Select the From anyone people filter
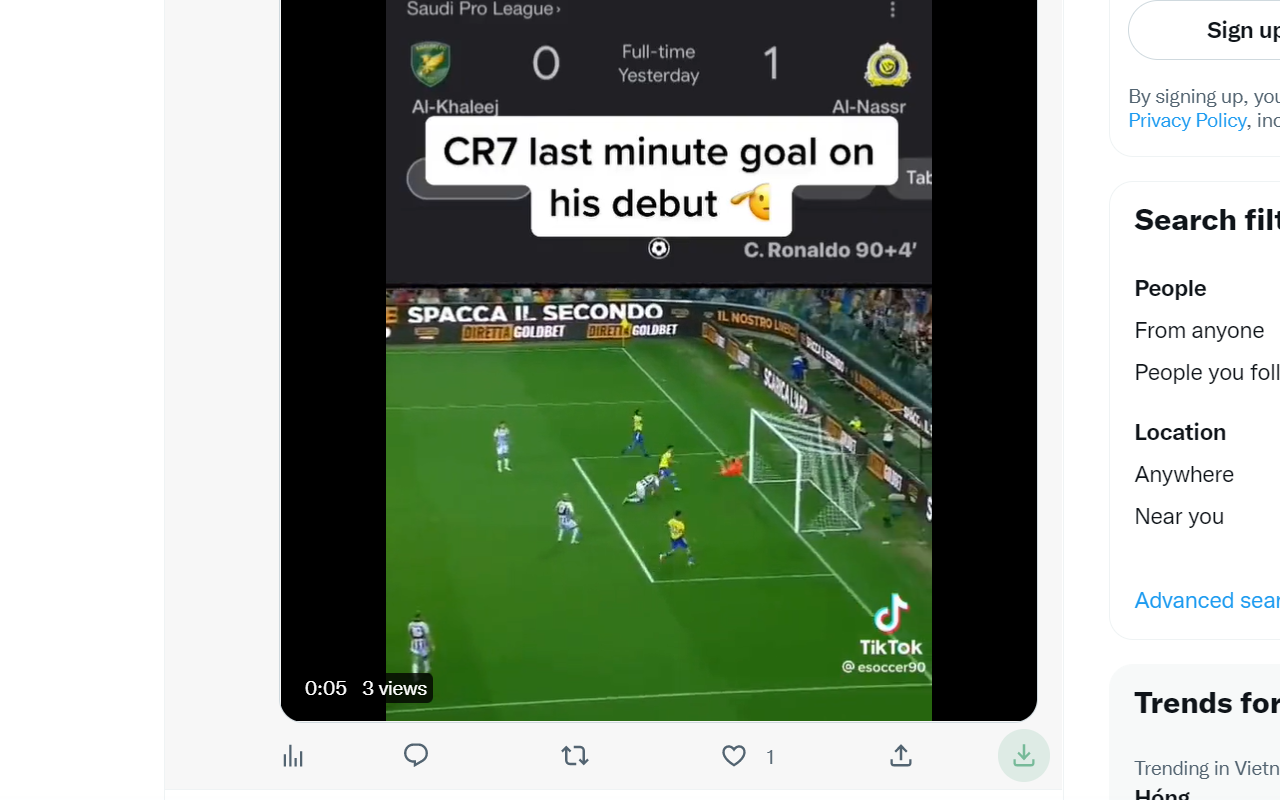This screenshot has width=1280, height=800. coord(1199,330)
